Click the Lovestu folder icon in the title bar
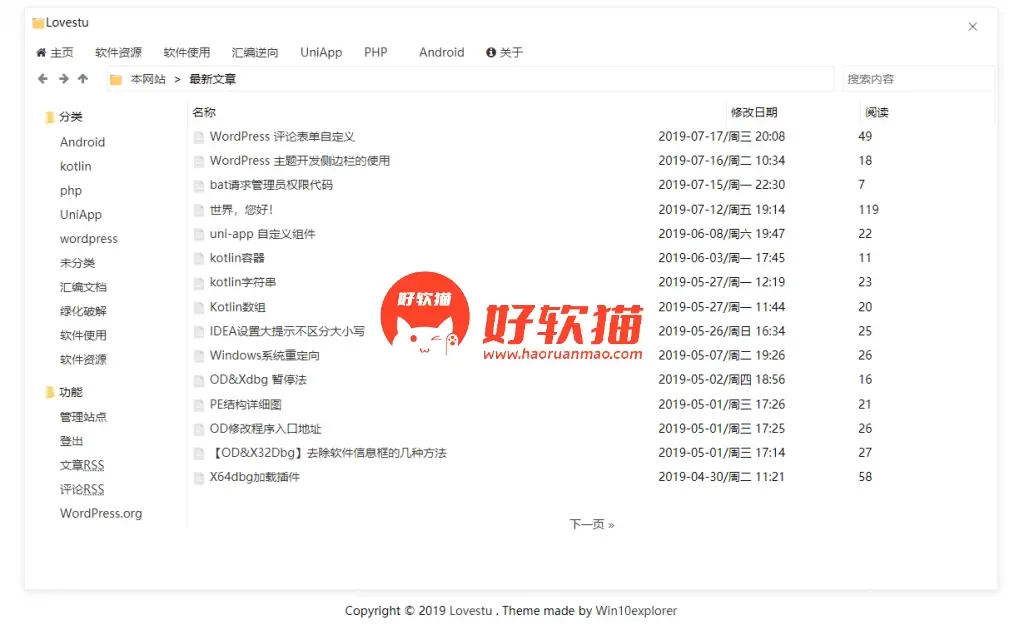 (38, 23)
